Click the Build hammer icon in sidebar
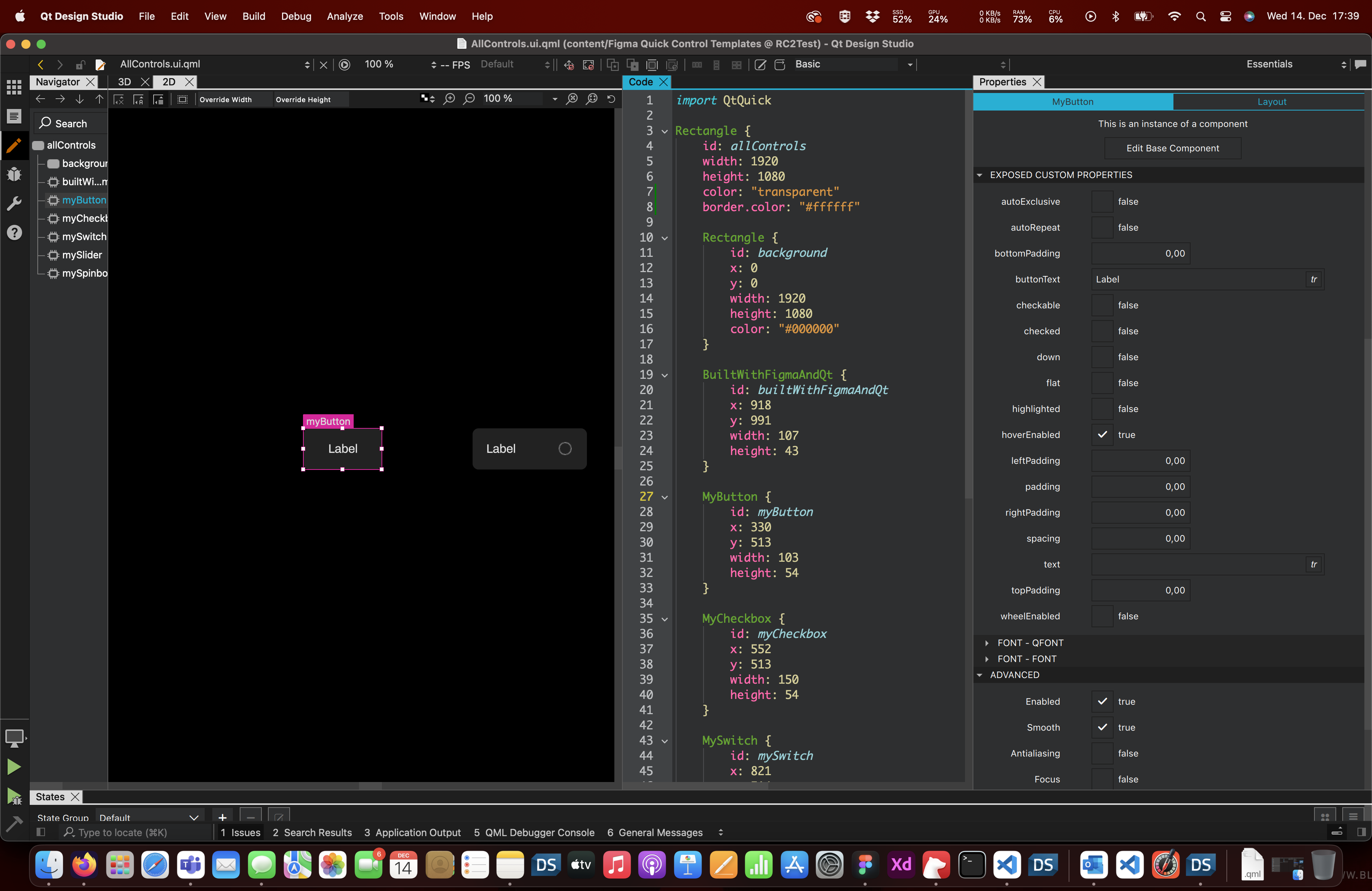1372x891 pixels. (x=14, y=824)
